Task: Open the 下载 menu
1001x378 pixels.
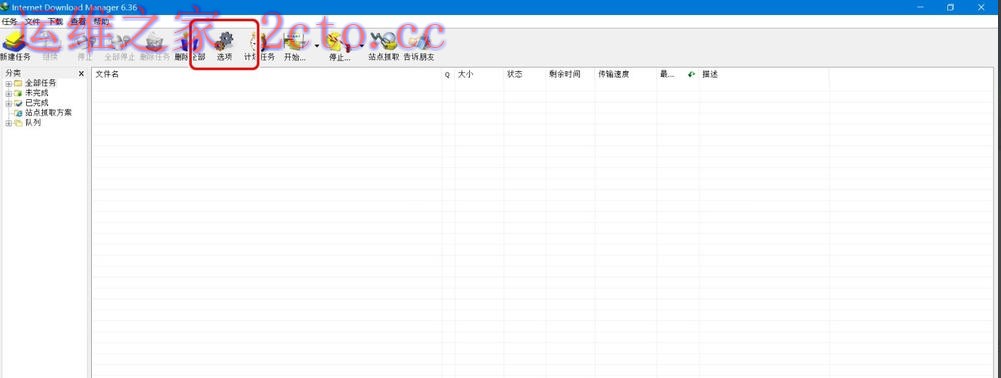Action: (x=56, y=21)
